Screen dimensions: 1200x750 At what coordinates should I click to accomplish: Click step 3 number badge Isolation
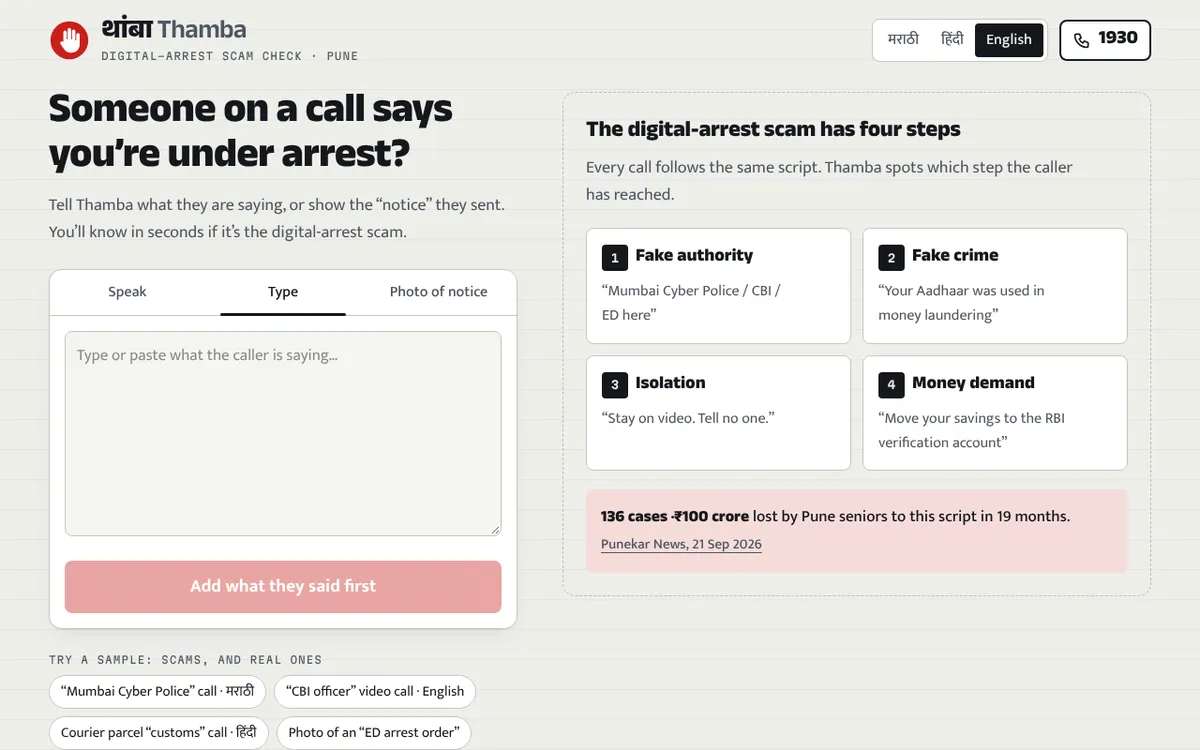[614, 384]
